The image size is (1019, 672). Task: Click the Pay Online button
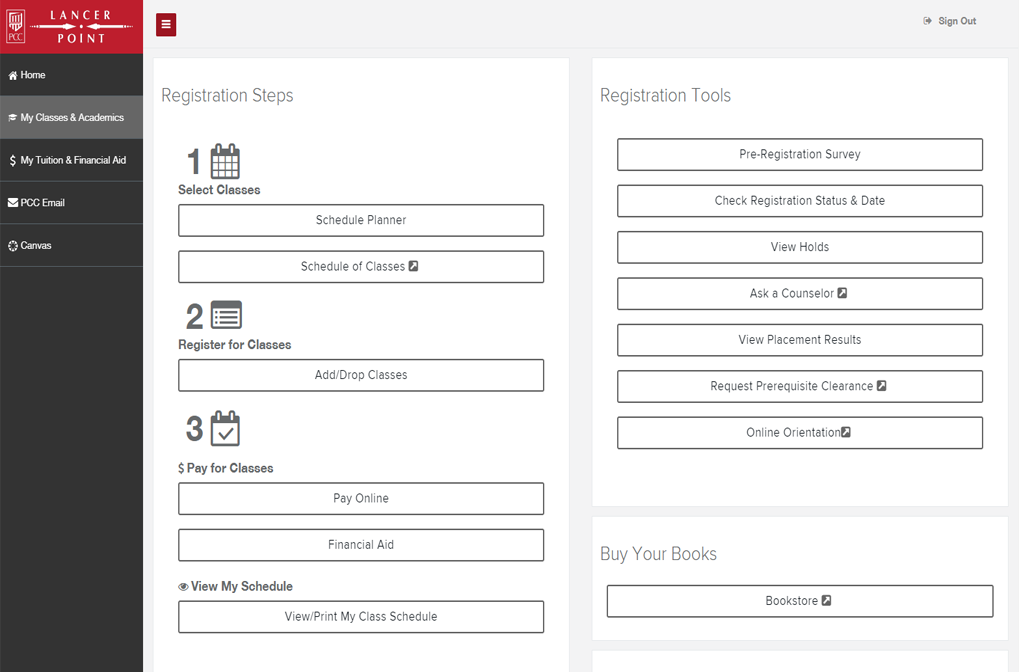(x=361, y=498)
